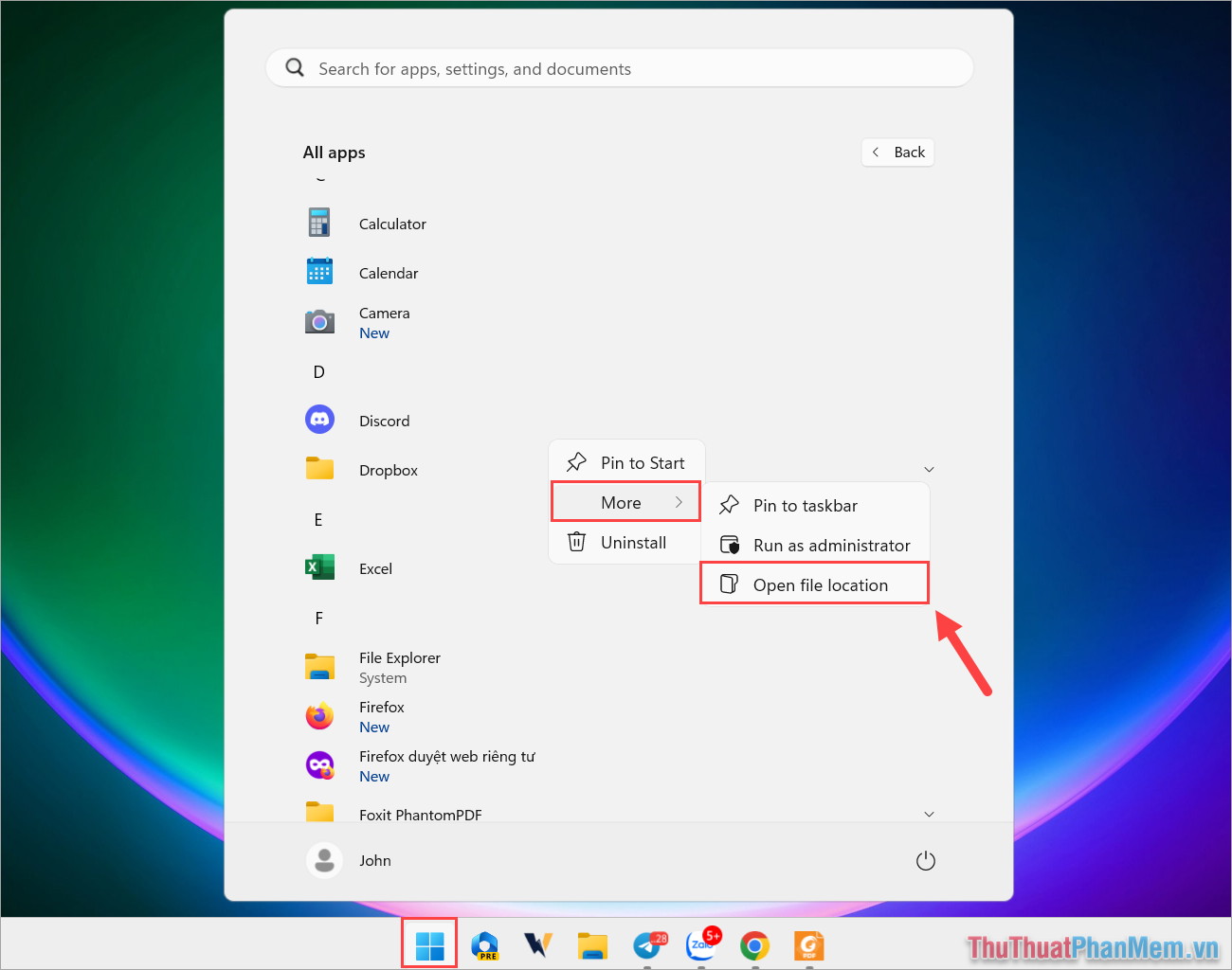Launch the Camera app
1232x970 pixels.
tap(385, 313)
